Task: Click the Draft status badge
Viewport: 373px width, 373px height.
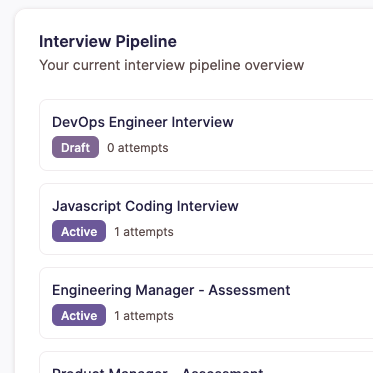Action: coord(75,147)
